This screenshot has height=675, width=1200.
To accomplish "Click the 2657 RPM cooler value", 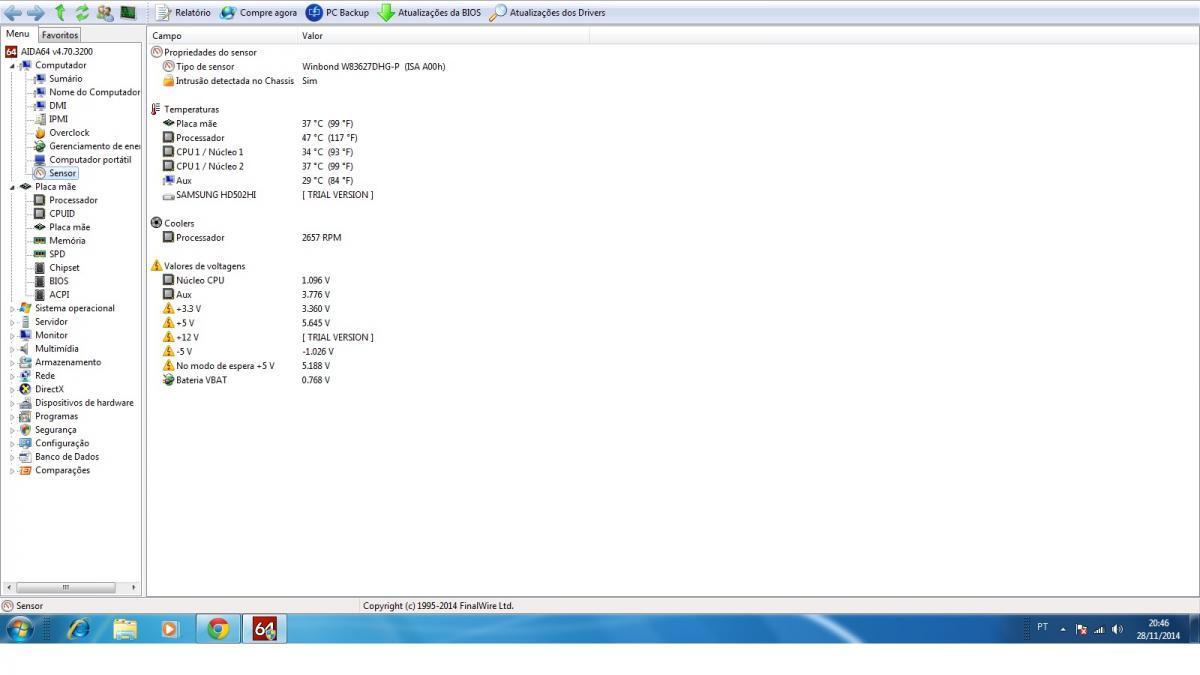I will click(x=321, y=238).
